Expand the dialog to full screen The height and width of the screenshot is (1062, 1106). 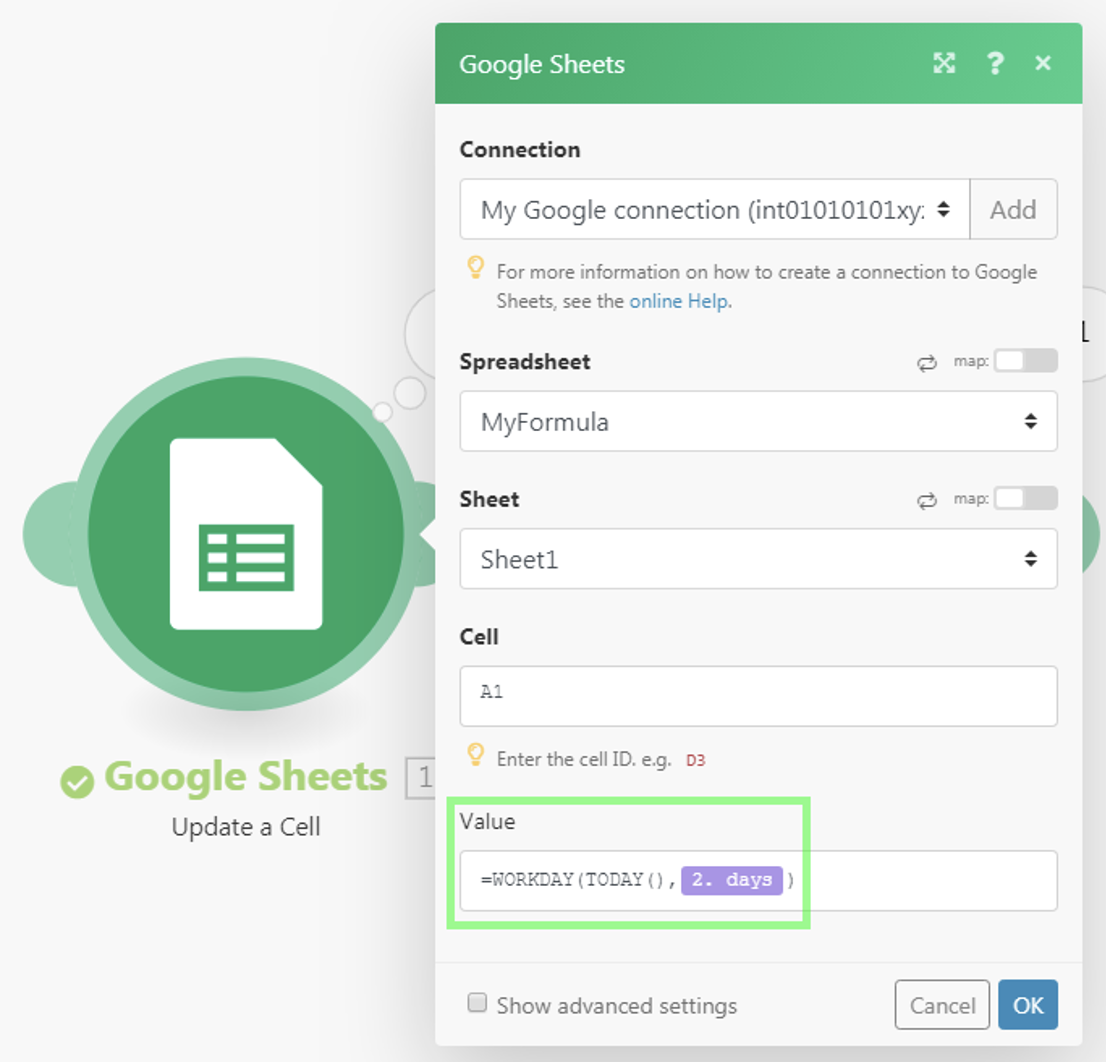[944, 64]
